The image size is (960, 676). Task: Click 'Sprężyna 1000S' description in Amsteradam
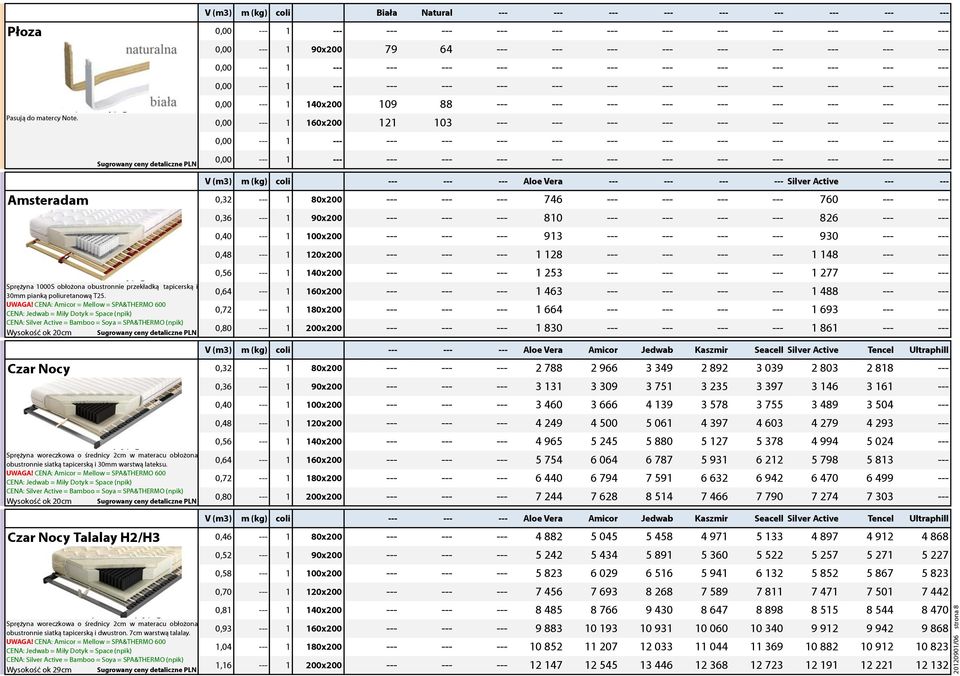click(x=102, y=290)
